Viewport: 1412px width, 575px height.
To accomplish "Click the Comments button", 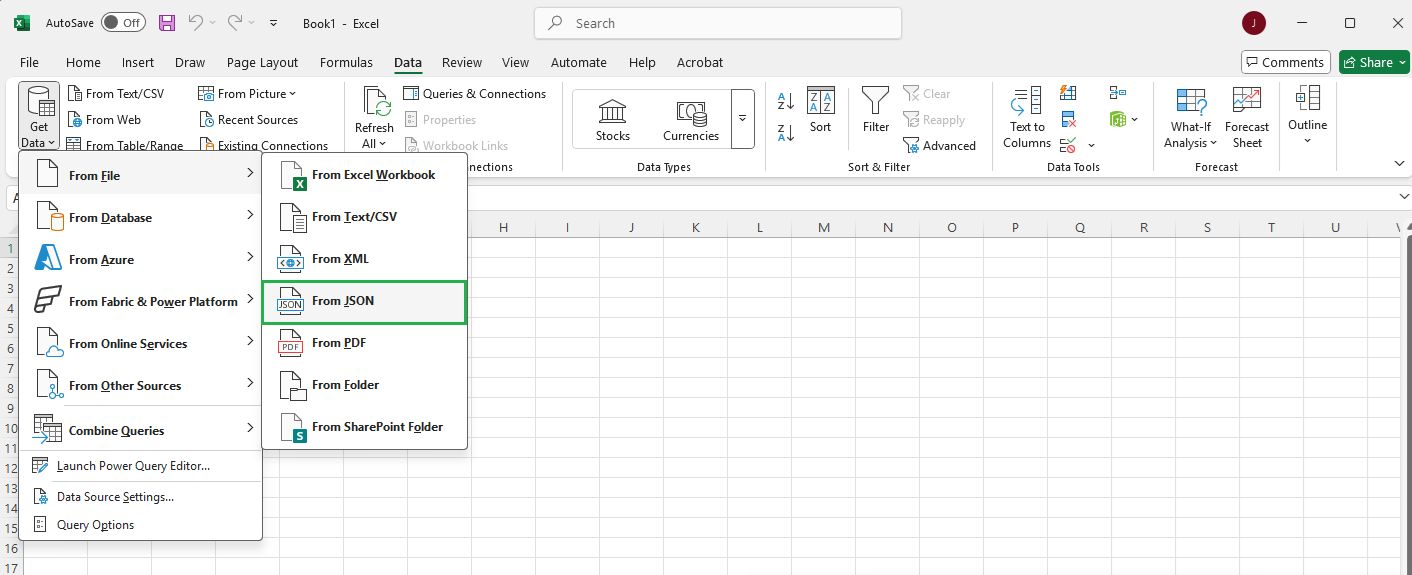I will point(1286,62).
